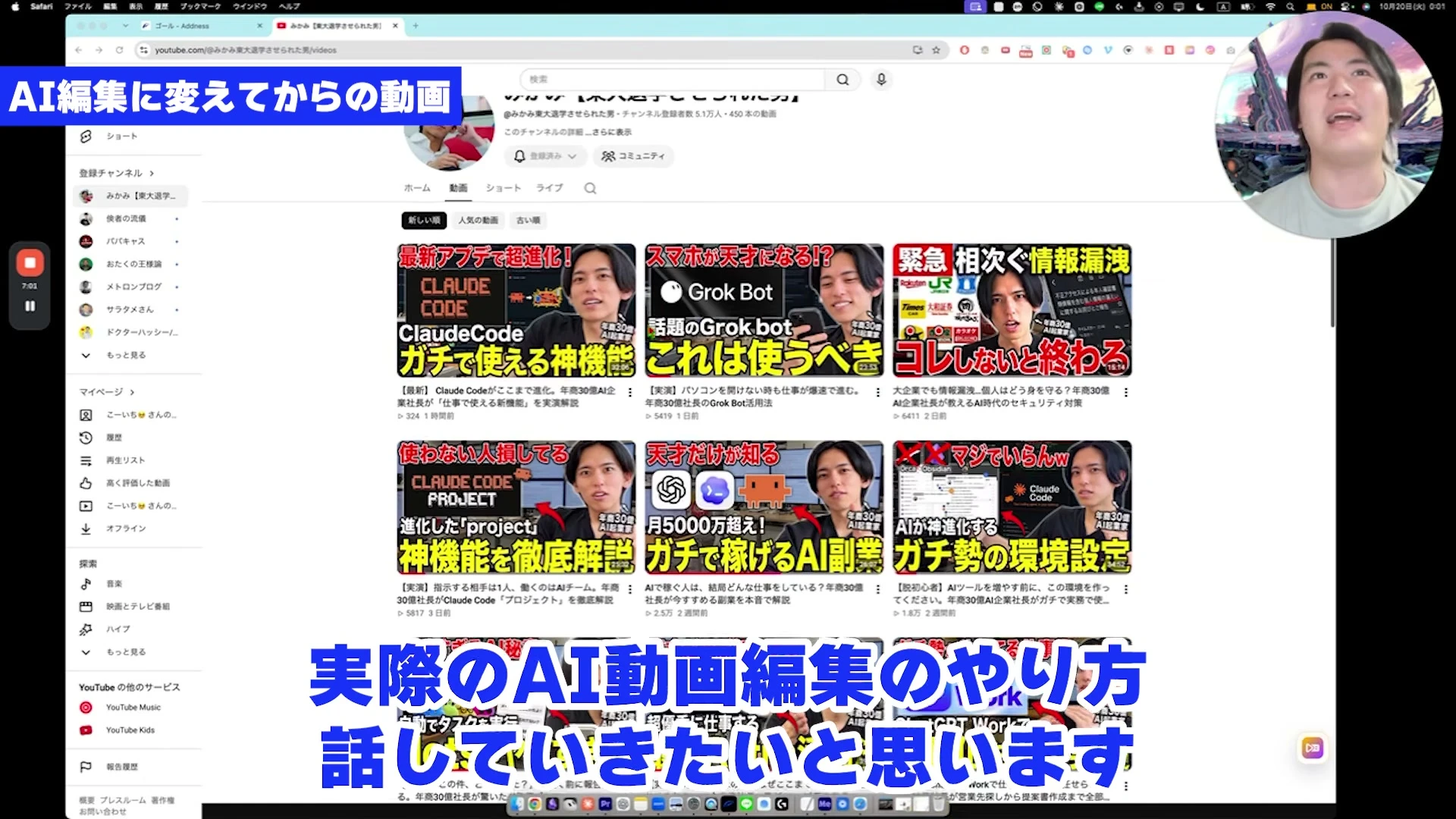
Task: Bookmark page with star icon in address bar
Action: click(936, 50)
